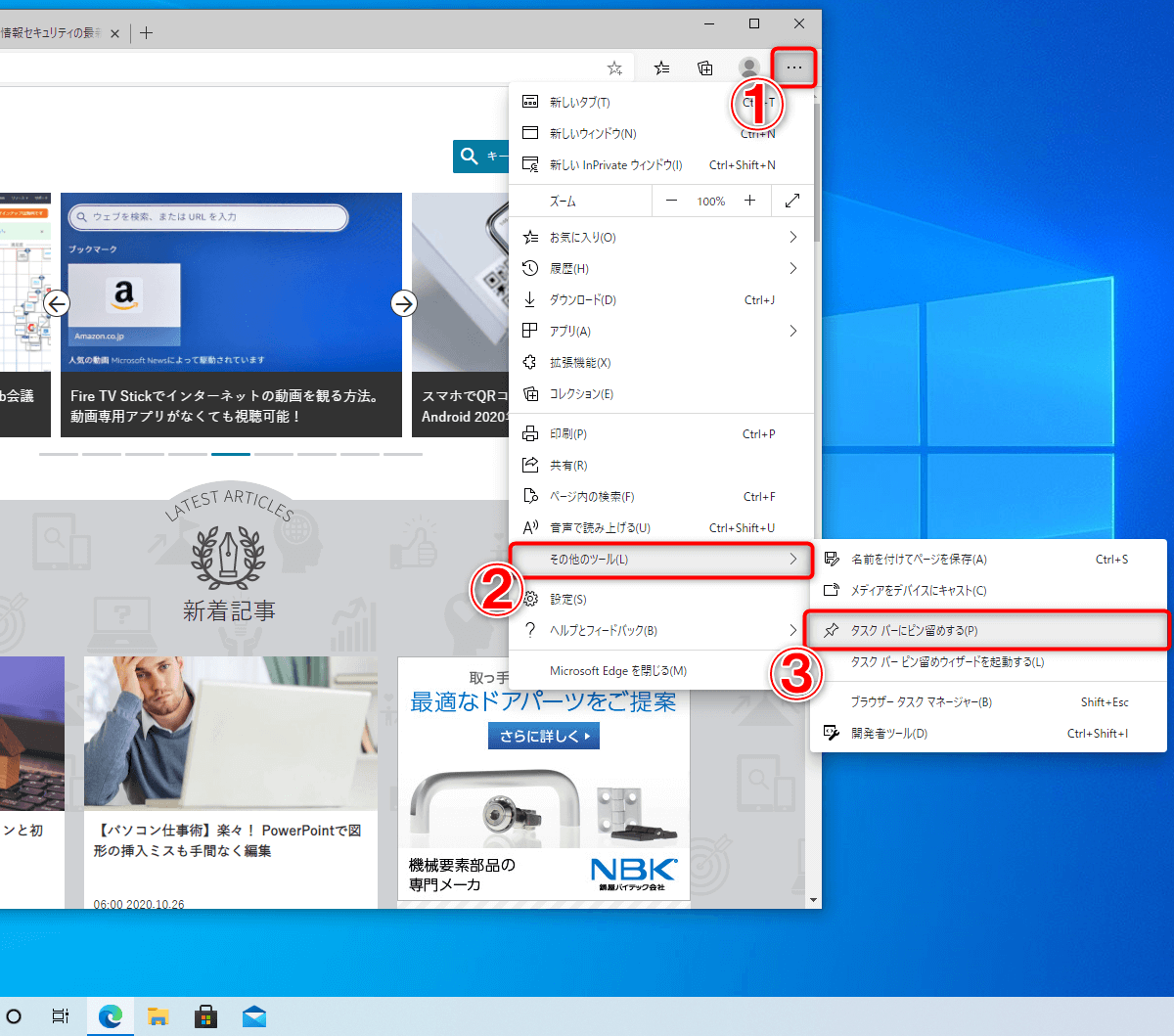Expand the その他のツール(L) submenu

point(661,560)
